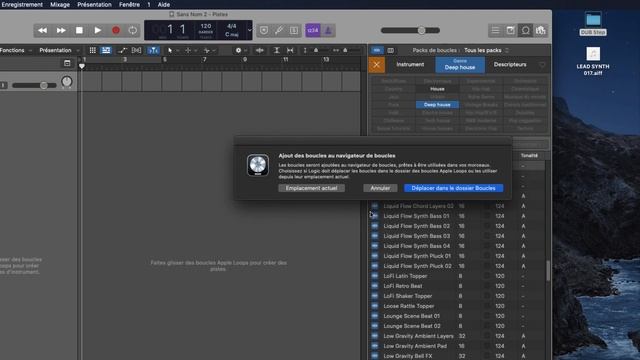The width and height of the screenshot is (640, 360).
Task: Open the Mixage menu
Action: click(x=60, y=4)
